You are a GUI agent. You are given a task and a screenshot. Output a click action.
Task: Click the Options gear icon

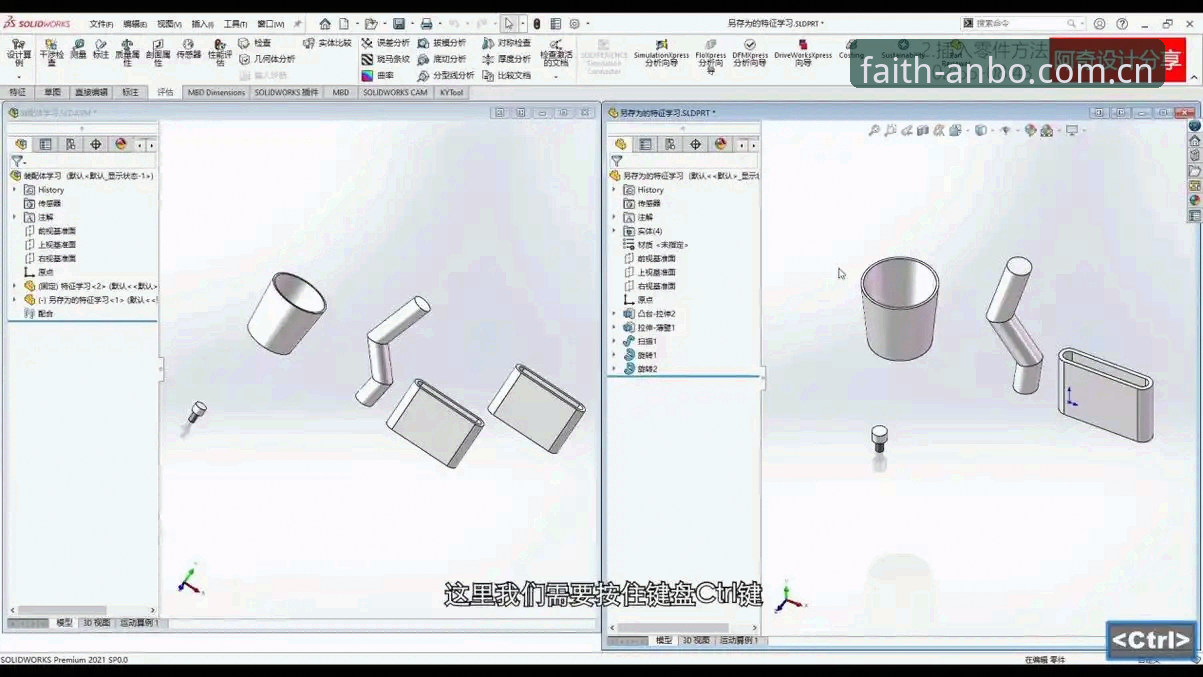[574, 23]
